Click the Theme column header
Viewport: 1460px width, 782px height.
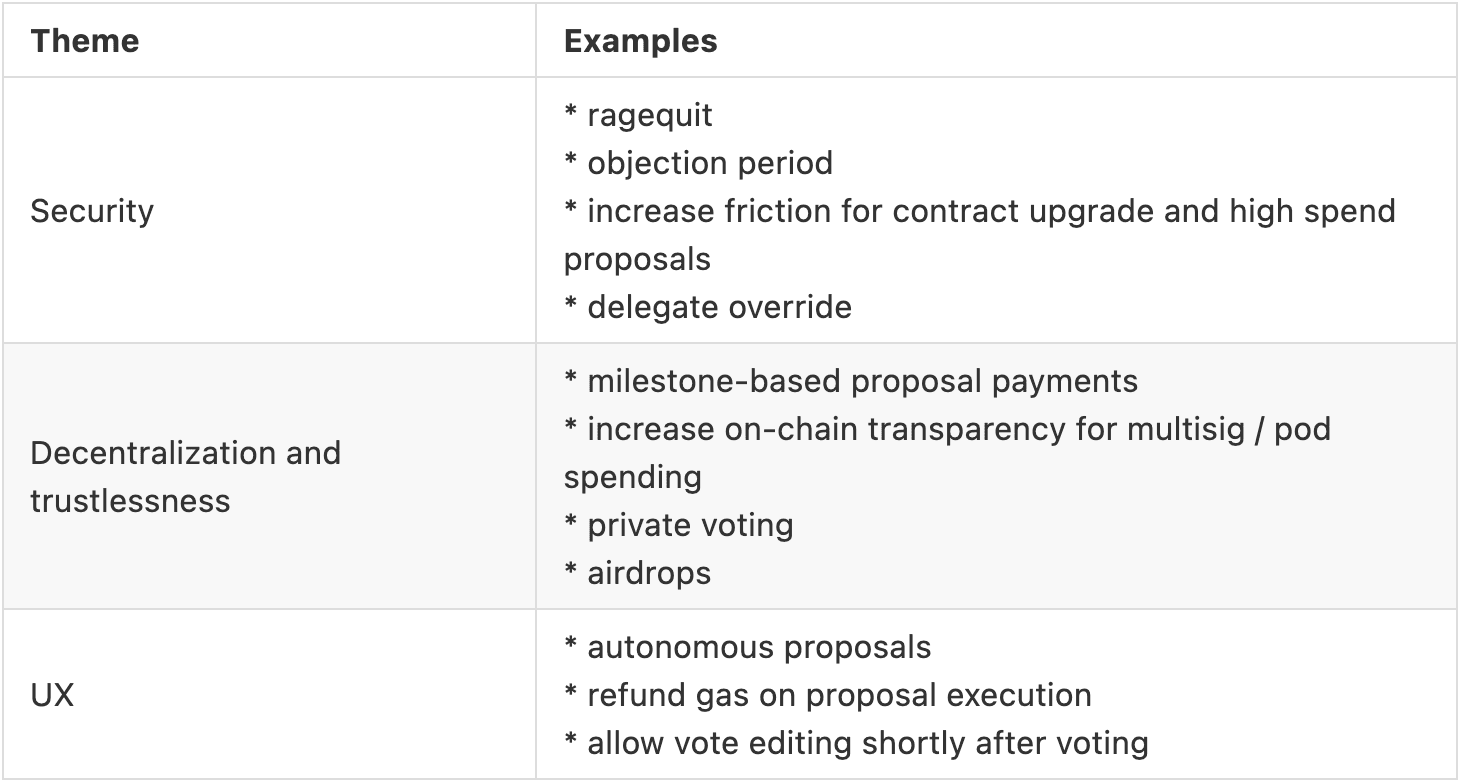click(84, 41)
